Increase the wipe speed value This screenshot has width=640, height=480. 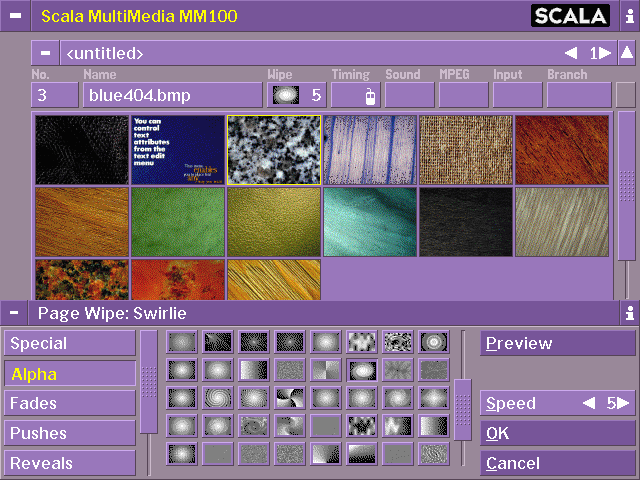(624, 404)
